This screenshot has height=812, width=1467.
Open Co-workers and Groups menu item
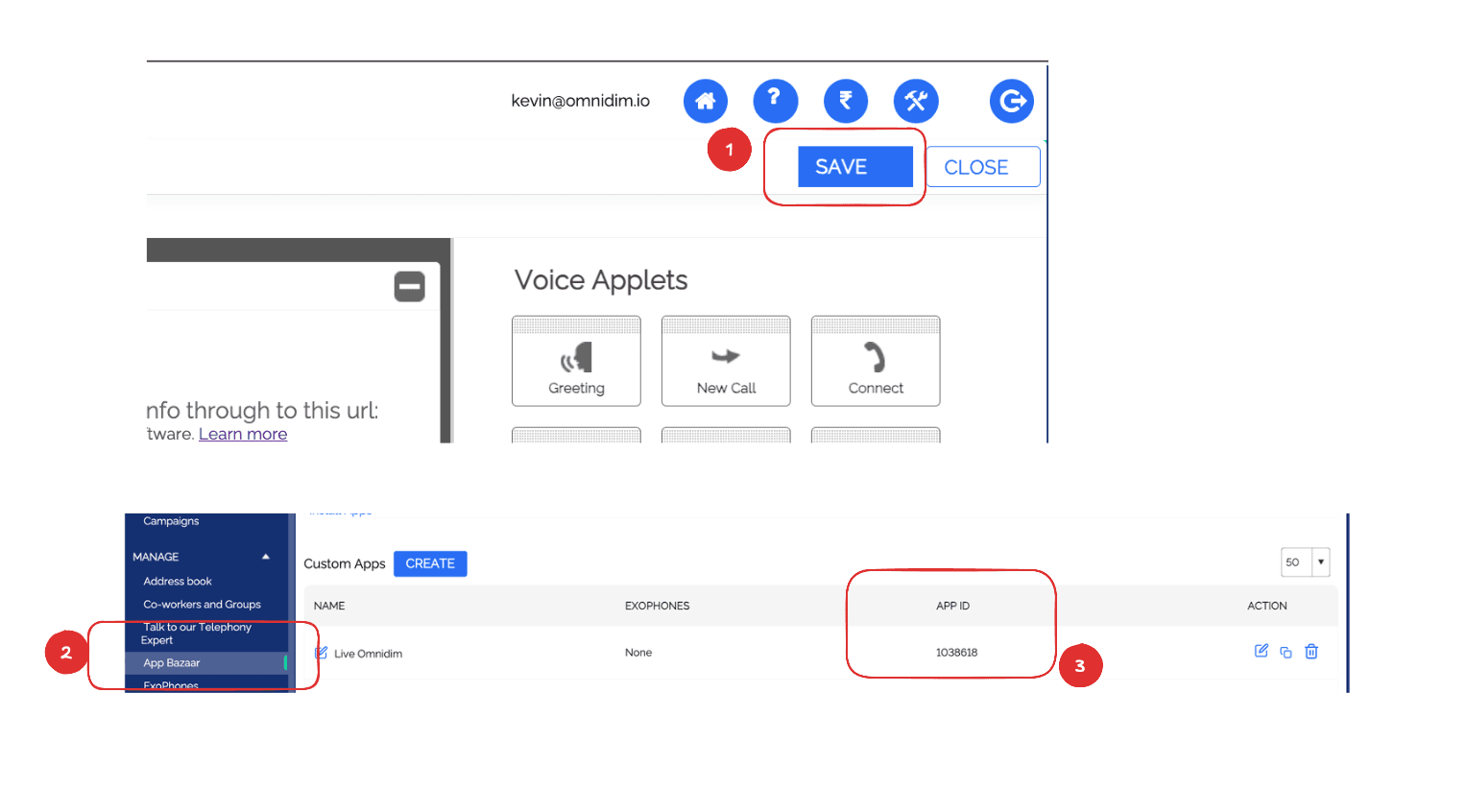pos(202,605)
